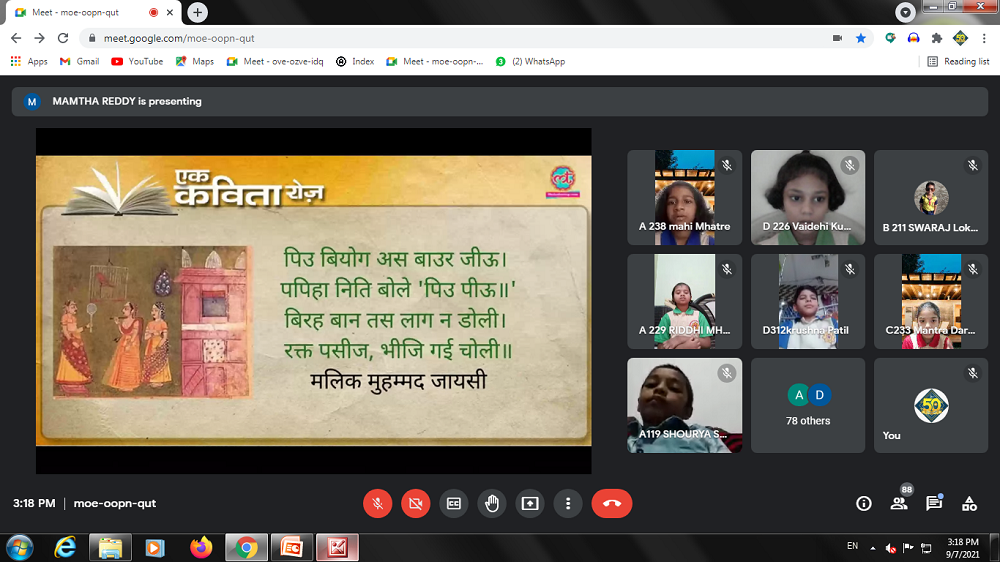Click the Present now icon
Image resolution: width=1000 pixels, height=562 pixels.
tap(530, 504)
